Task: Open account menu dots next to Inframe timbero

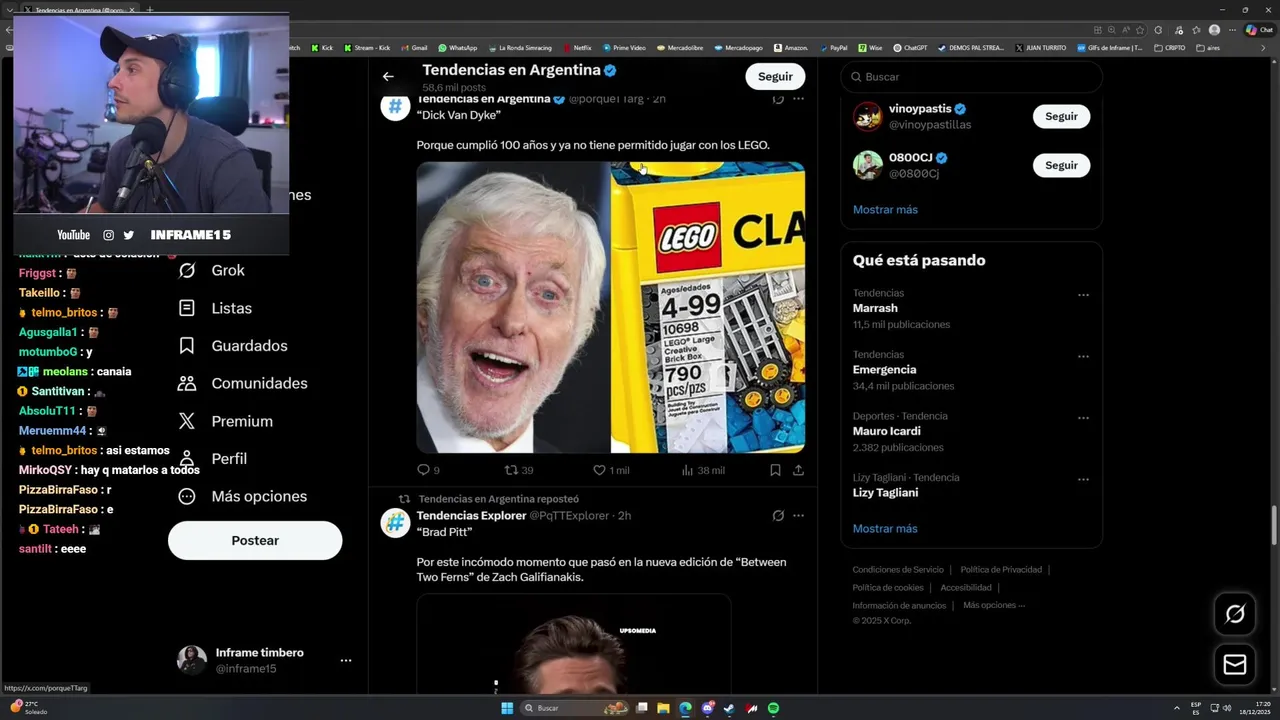Action: tap(345, 660)
